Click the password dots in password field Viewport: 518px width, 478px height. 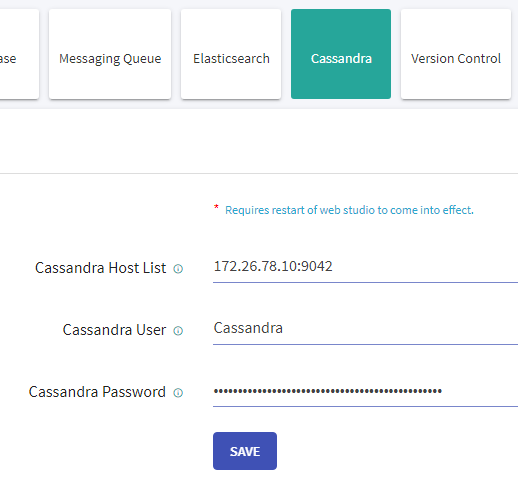pos(328,391)
